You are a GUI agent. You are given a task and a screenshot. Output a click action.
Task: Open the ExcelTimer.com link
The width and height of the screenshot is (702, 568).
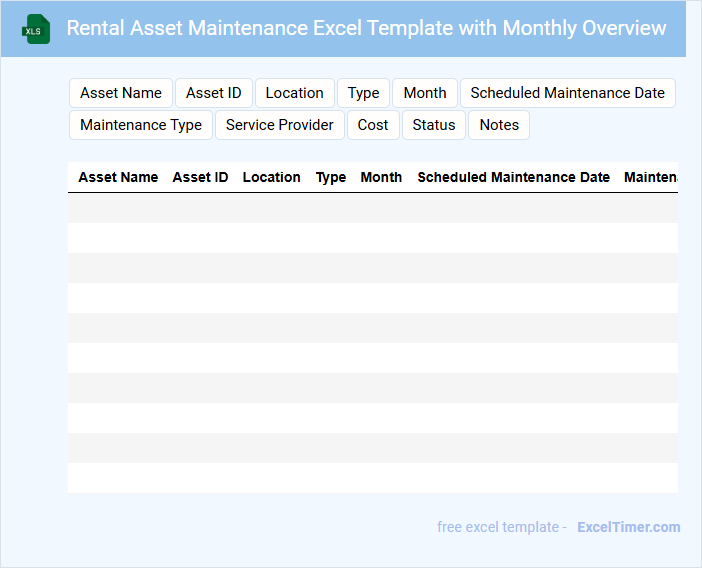tap(628, 527)
